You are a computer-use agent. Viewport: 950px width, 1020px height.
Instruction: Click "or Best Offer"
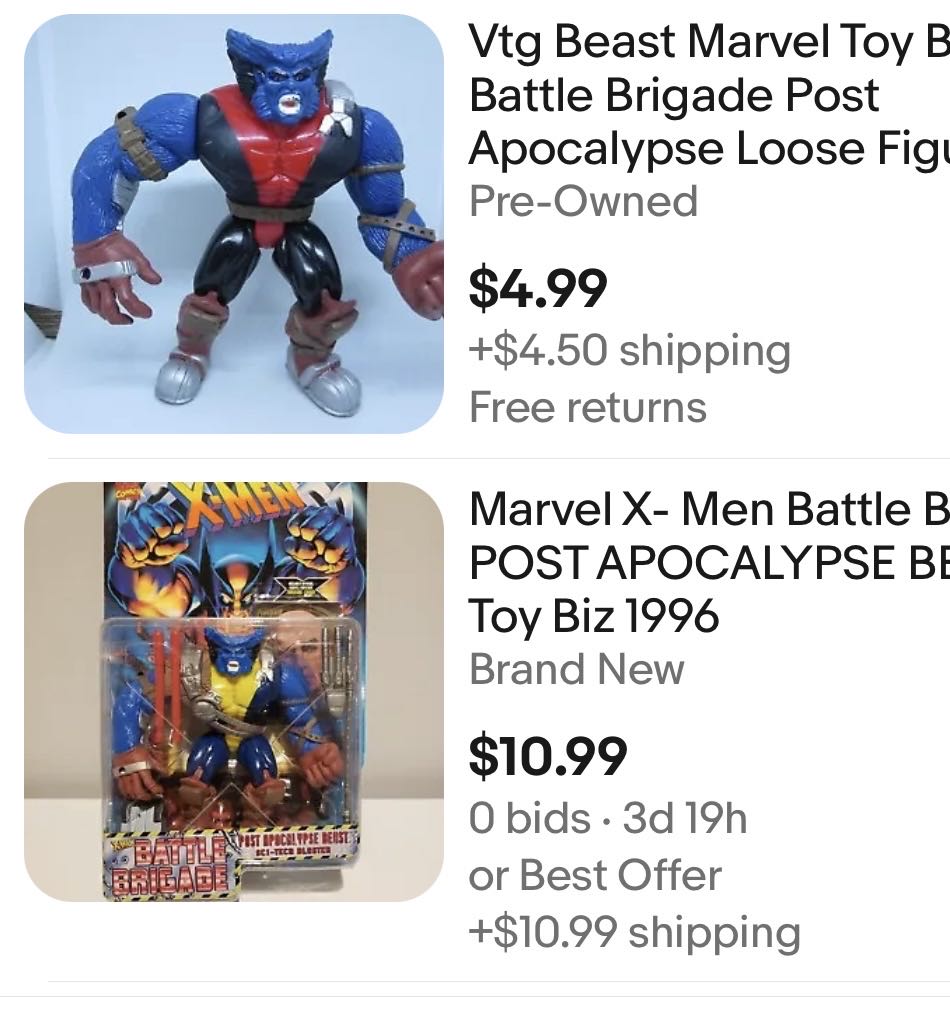click(x=595, y=875)
